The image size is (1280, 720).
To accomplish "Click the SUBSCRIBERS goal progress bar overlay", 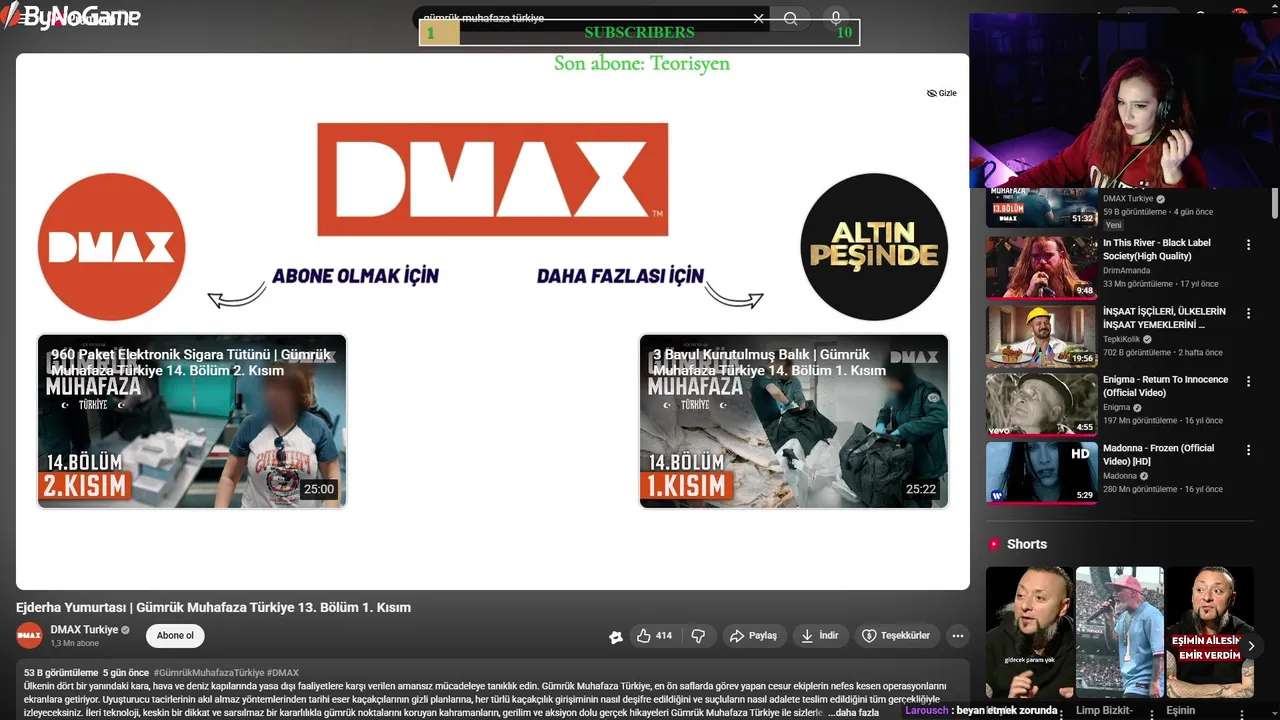I will tap(639, 32).
